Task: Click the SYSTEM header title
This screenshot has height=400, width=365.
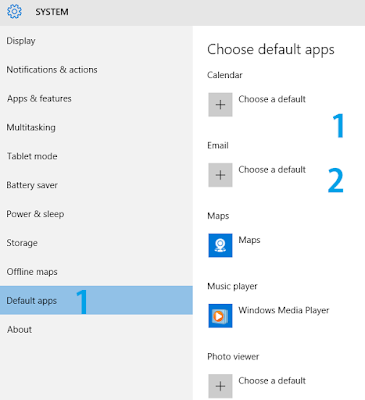Action: point(52,12)
